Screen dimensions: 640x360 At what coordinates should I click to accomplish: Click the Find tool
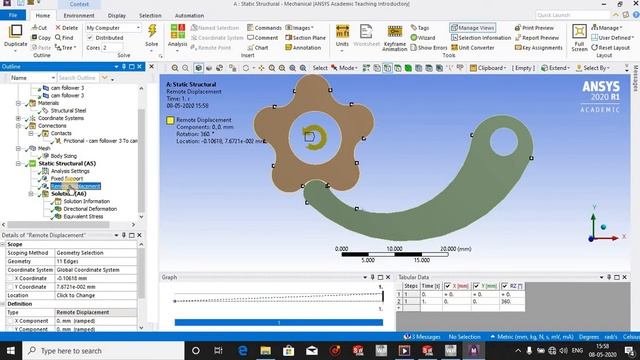point(64,38)
